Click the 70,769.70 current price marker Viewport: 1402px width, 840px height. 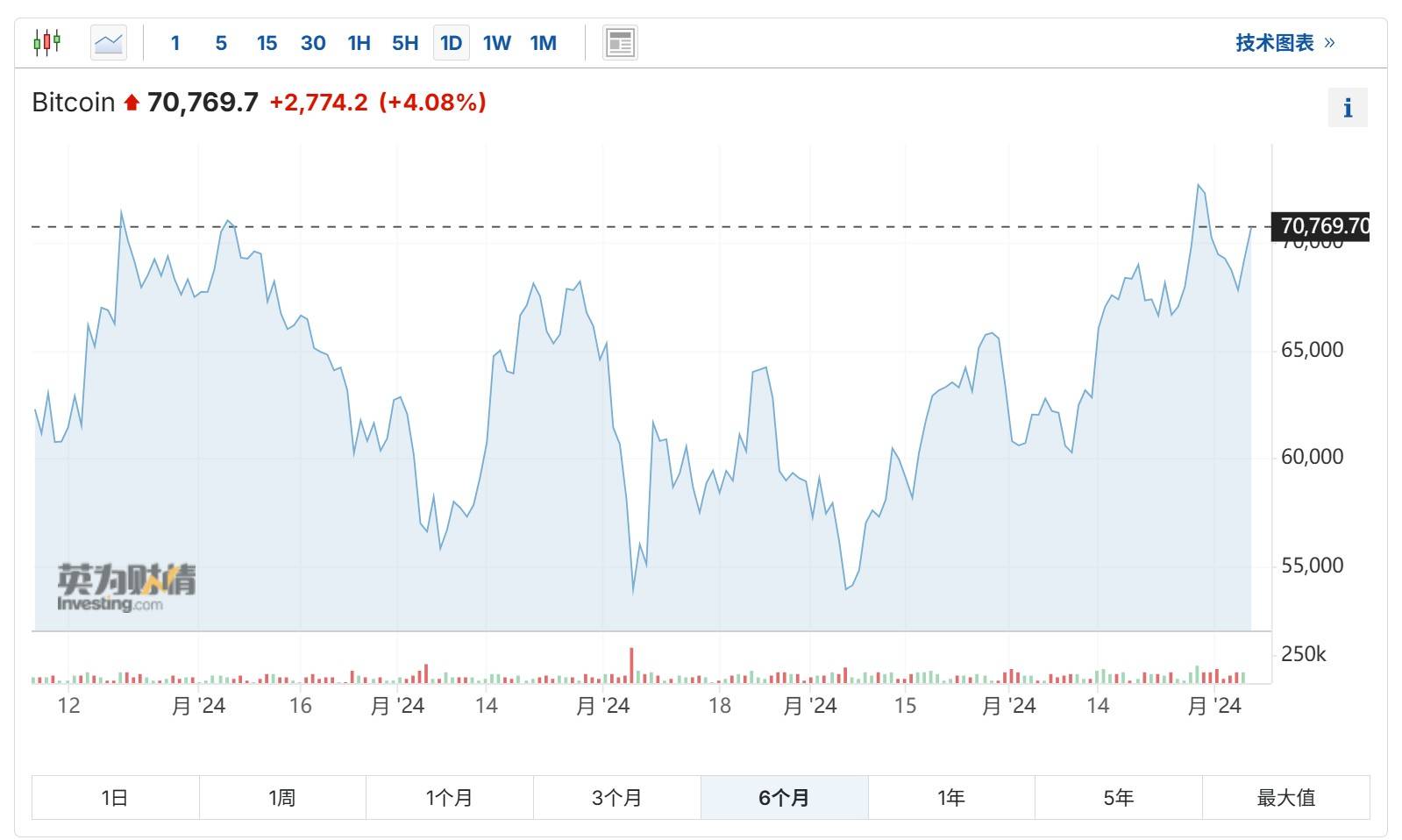coord(1320,226)
